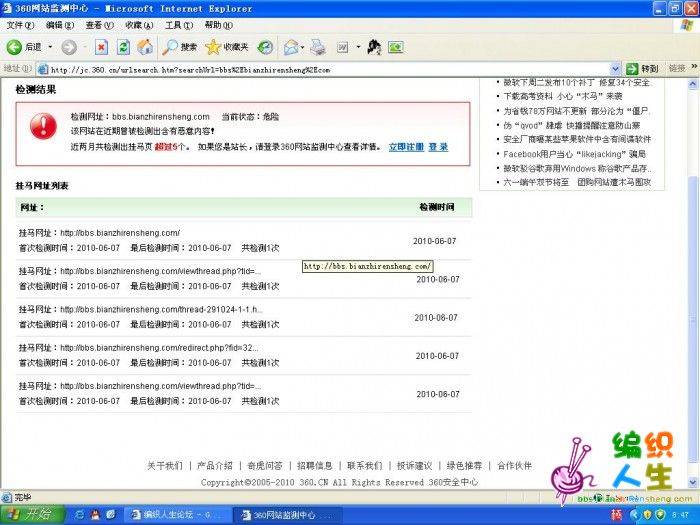Refresh the page with green arrows icon
700x525 pixels.
pyautogui.click(x=123, y=47)
